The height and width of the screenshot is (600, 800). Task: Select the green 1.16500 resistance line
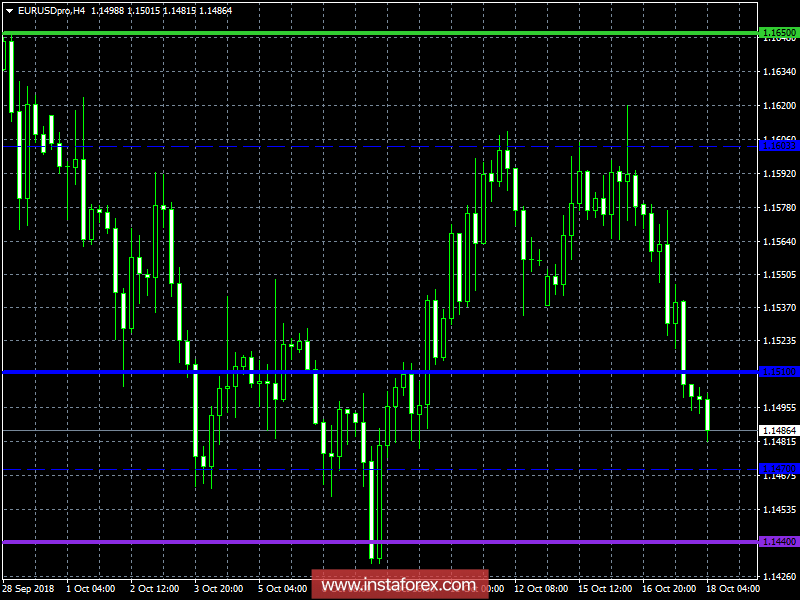tap(380, 34)
